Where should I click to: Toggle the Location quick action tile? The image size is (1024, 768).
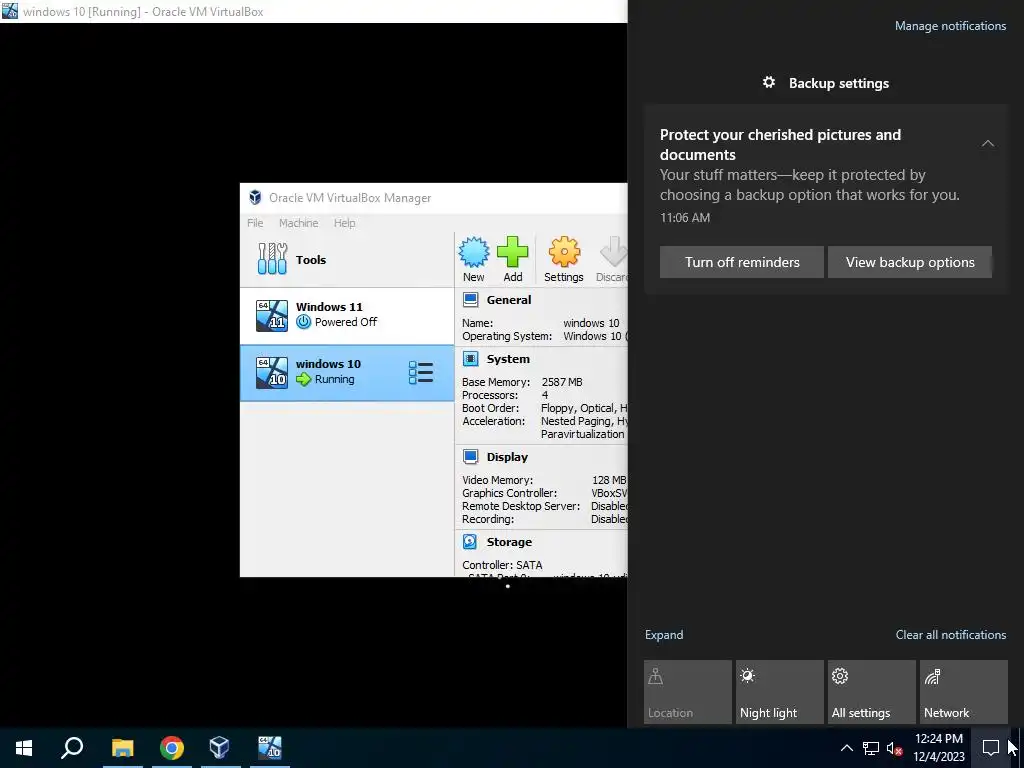tap(688, 692)
